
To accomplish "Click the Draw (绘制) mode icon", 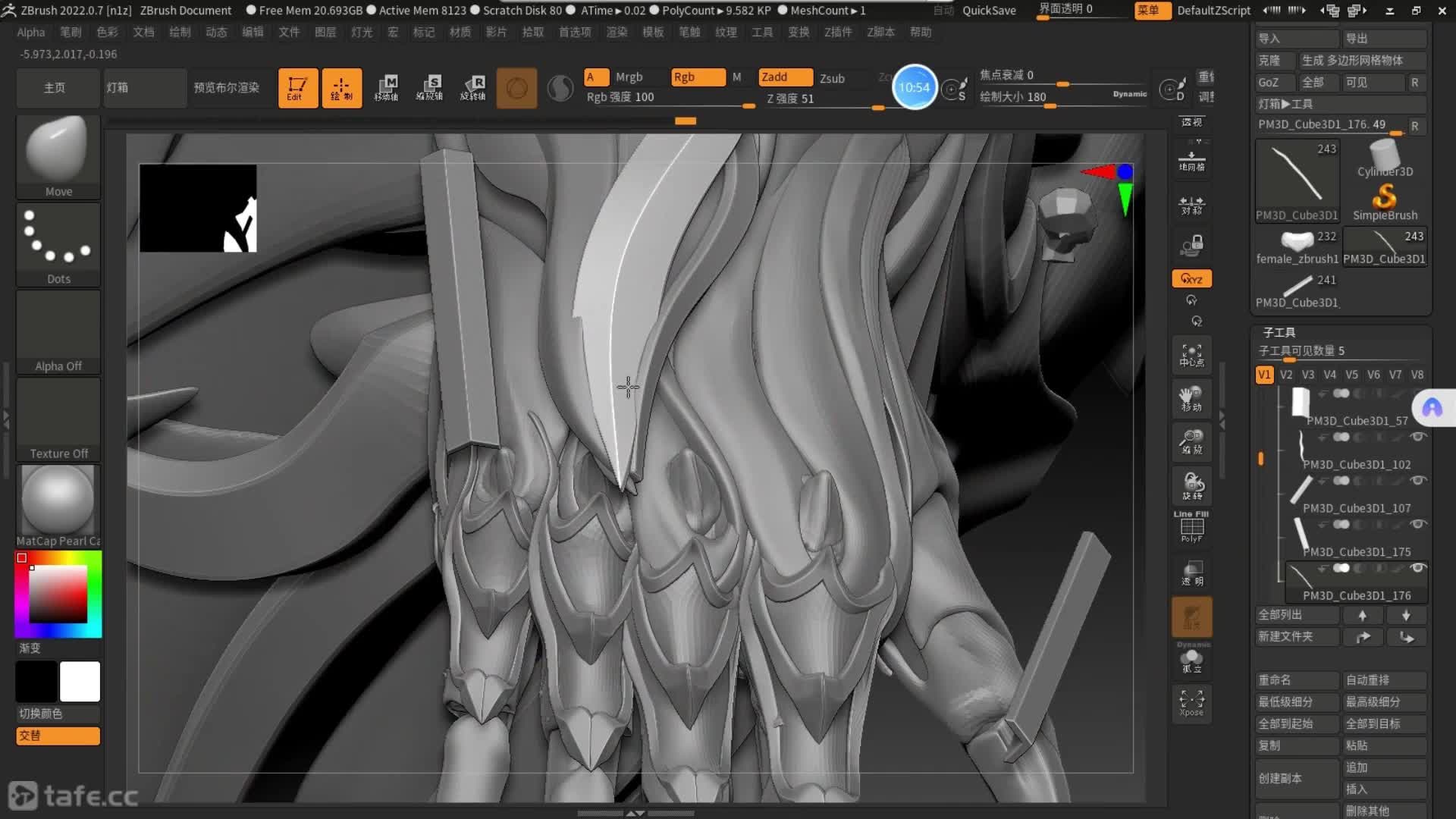I will (341, 88).
